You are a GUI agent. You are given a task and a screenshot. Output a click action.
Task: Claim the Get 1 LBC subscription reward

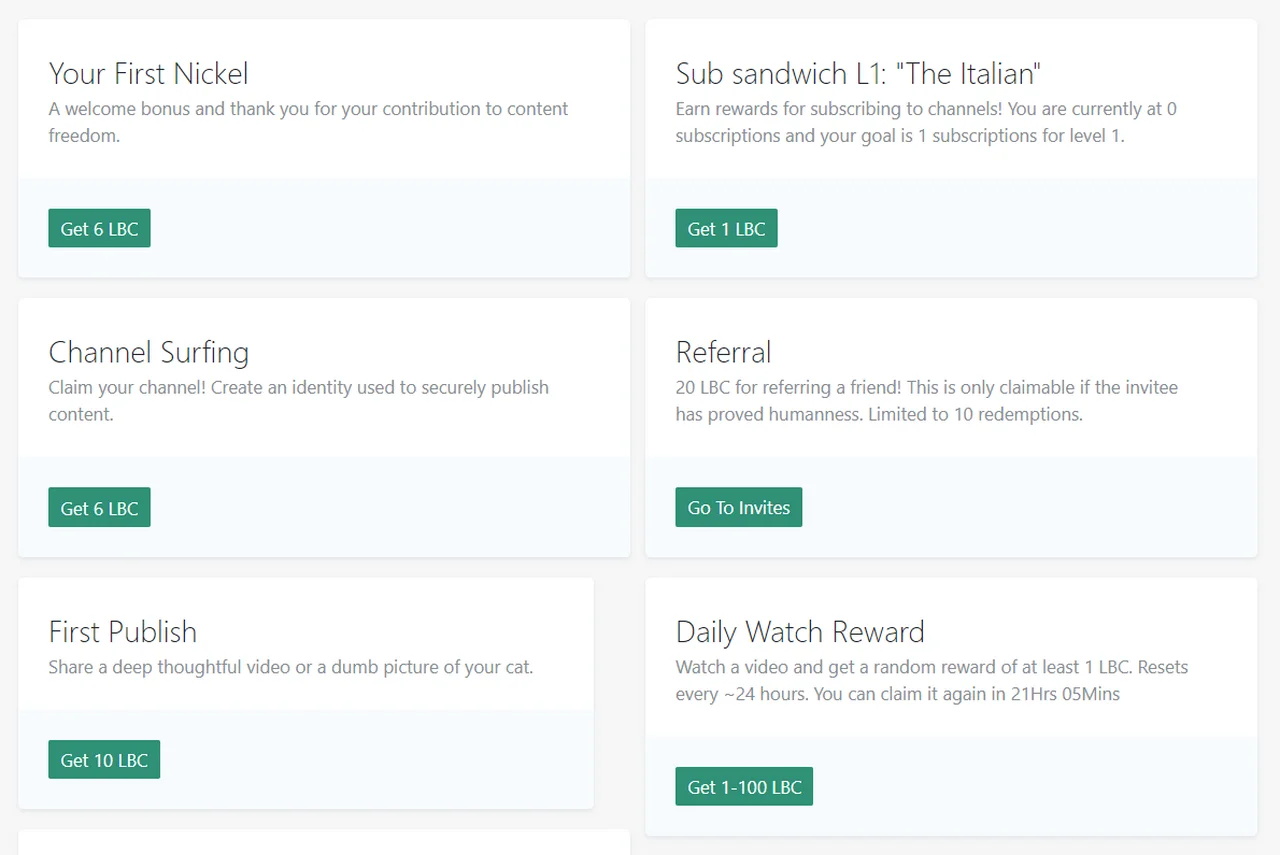726,228
